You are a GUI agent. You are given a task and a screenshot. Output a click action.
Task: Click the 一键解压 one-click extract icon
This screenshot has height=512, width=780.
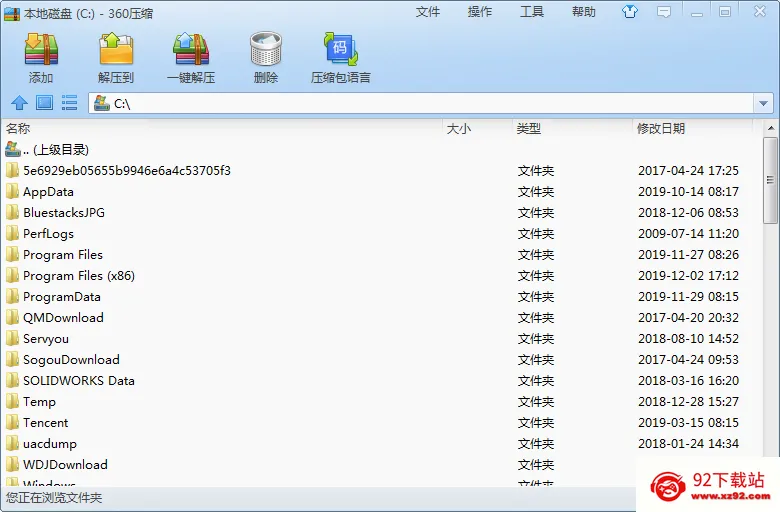[x=191, y=49]
